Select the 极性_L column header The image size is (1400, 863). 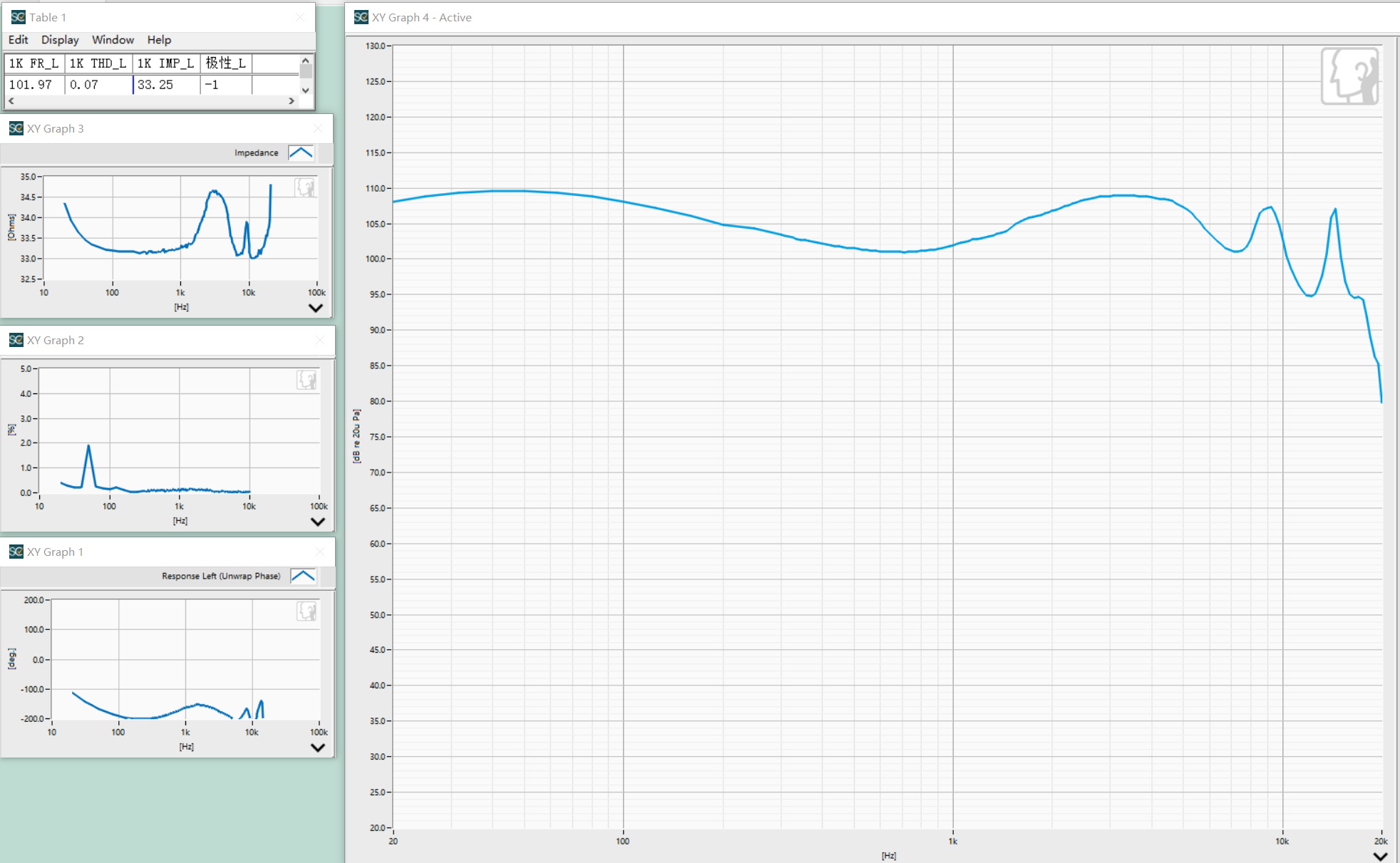(x=226, y=63)
